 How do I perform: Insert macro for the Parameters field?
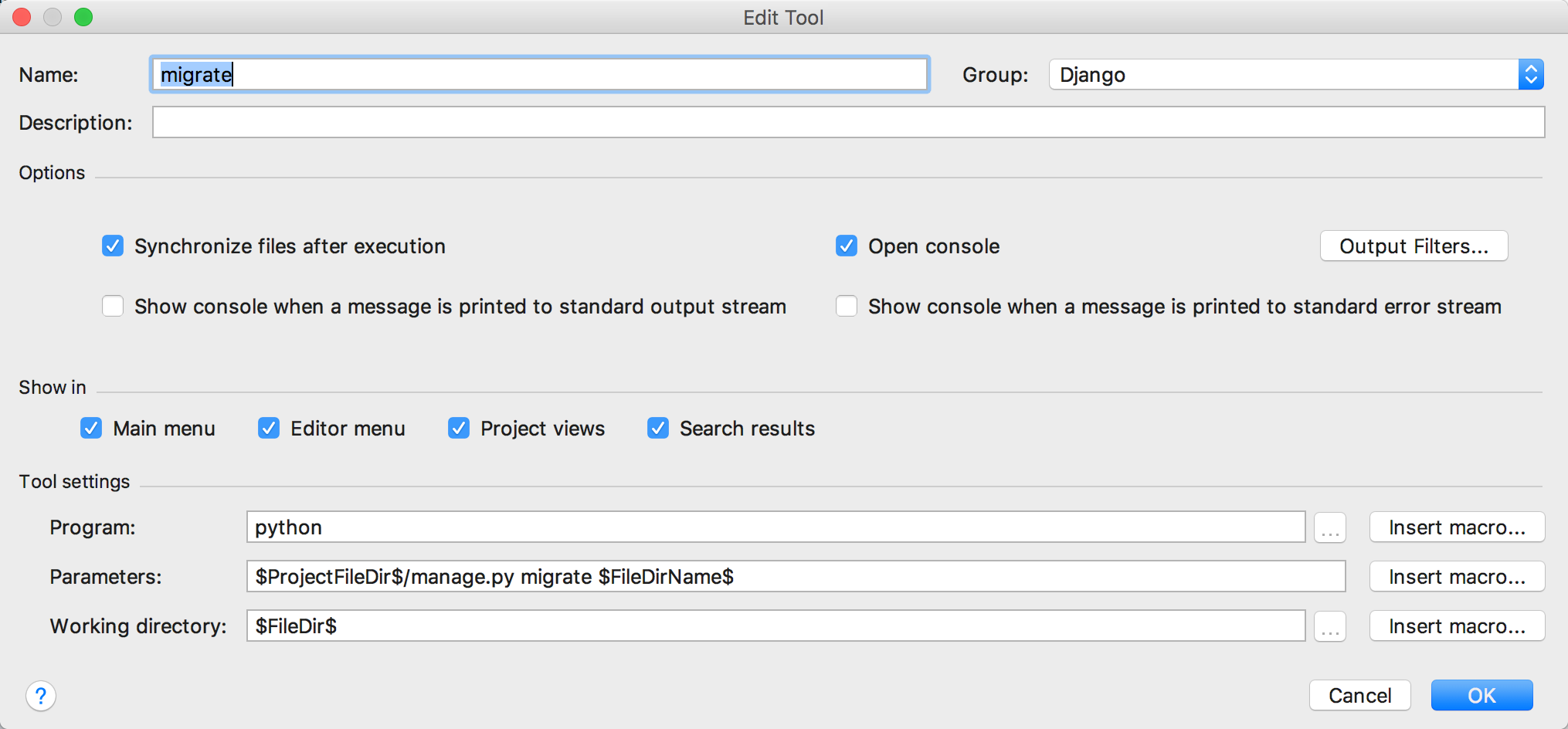(1457, 577)
